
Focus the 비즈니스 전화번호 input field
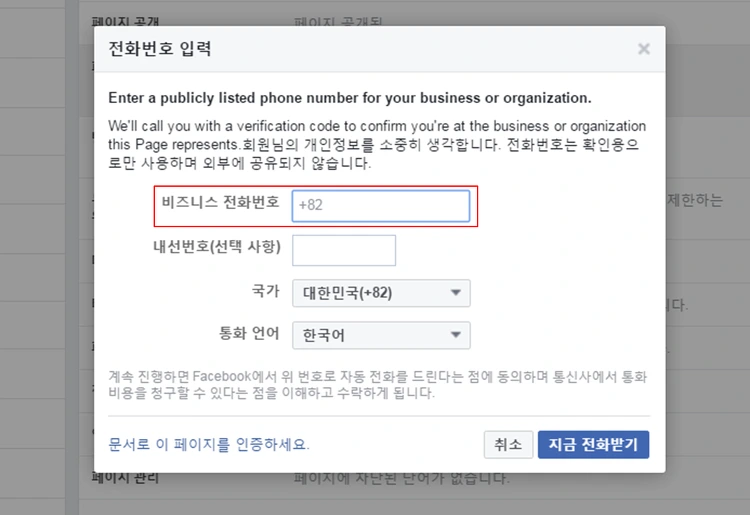381,206
